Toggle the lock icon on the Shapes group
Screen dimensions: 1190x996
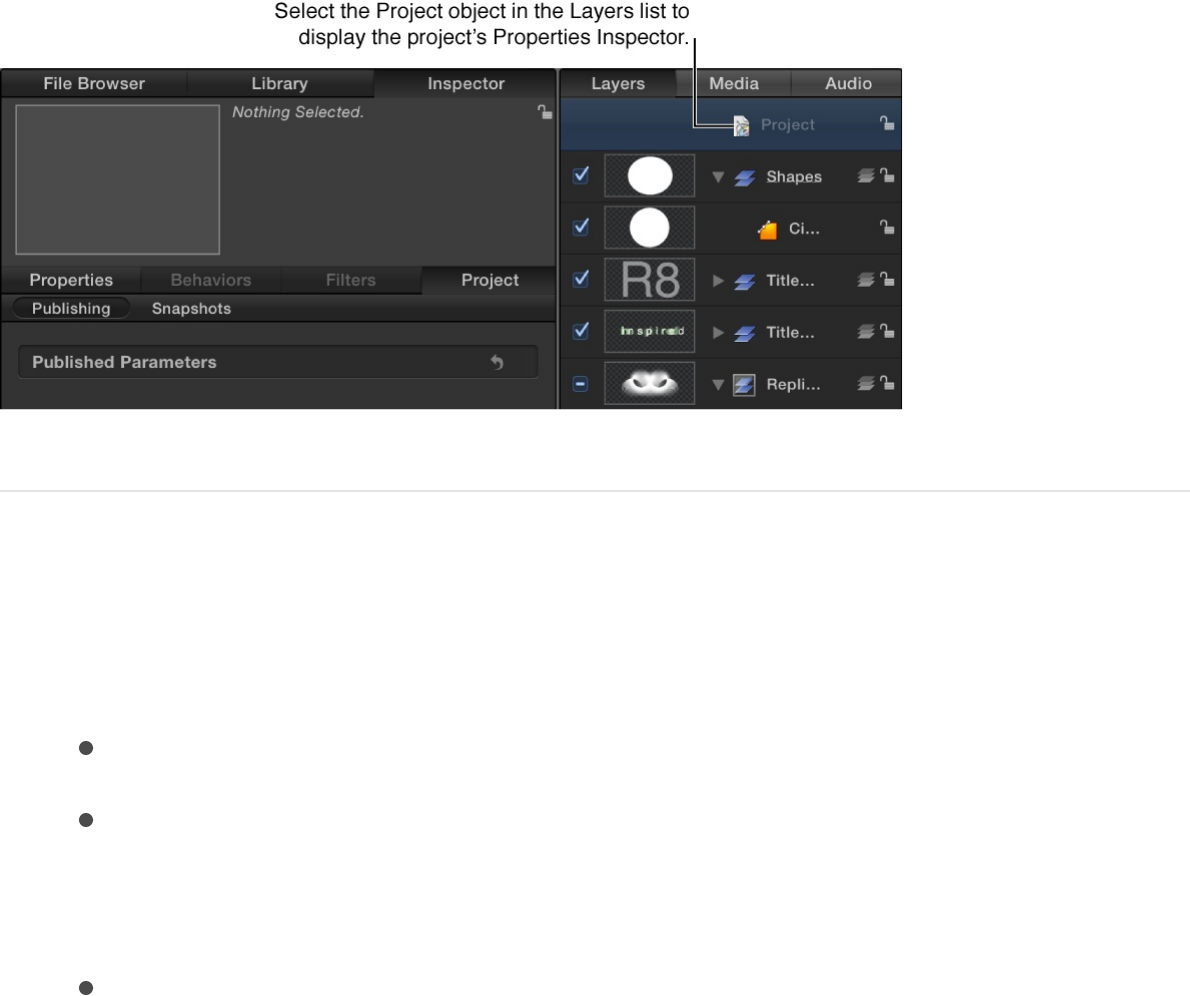pos(886,175)
